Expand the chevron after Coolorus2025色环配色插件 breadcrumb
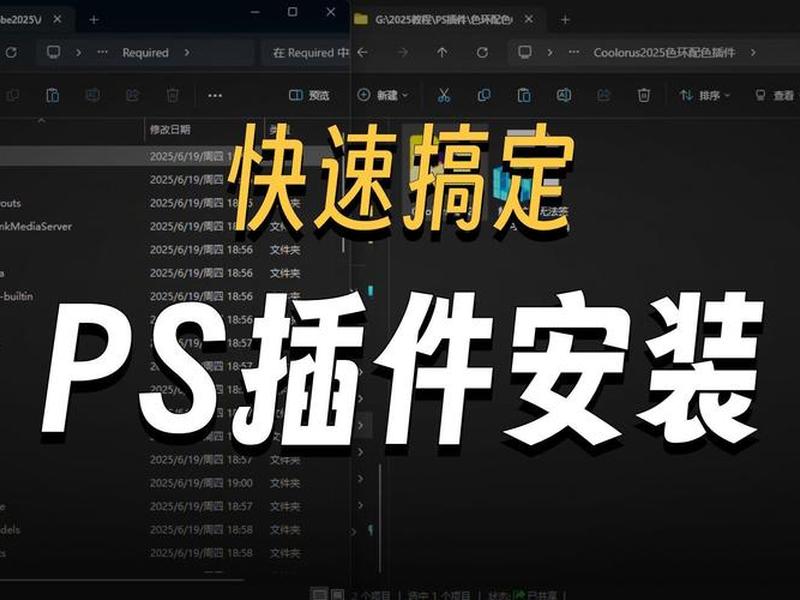 point(753,53)
